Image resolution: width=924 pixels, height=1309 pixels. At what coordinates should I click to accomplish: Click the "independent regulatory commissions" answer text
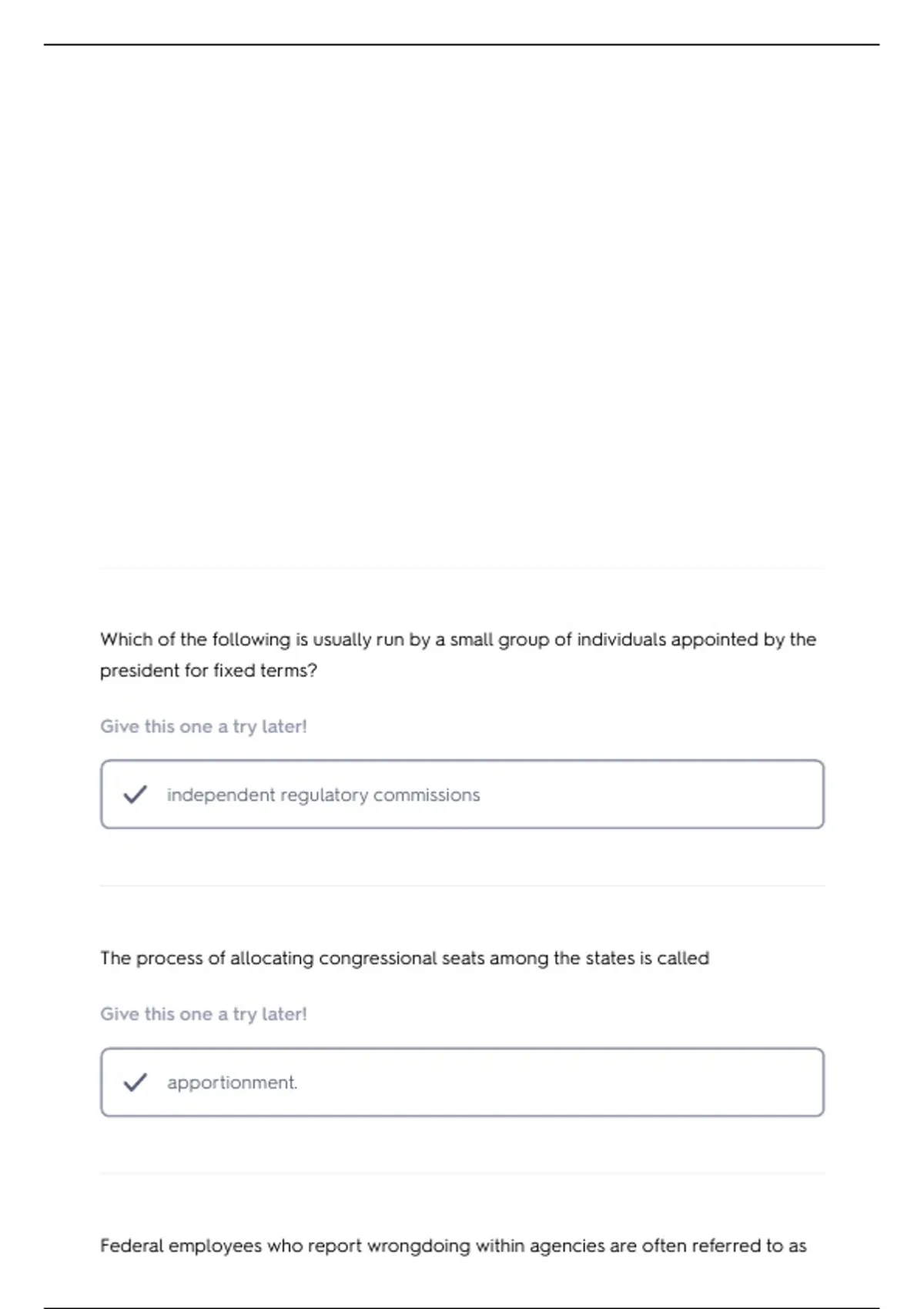(x=323, y=795)
